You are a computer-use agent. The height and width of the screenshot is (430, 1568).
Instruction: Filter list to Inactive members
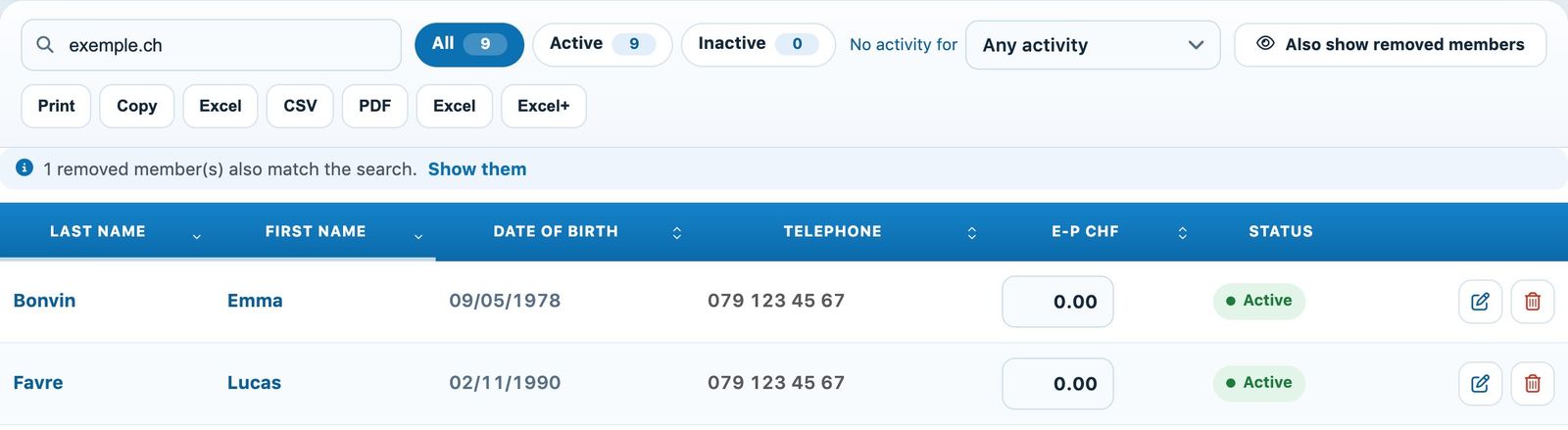point(758,44)
